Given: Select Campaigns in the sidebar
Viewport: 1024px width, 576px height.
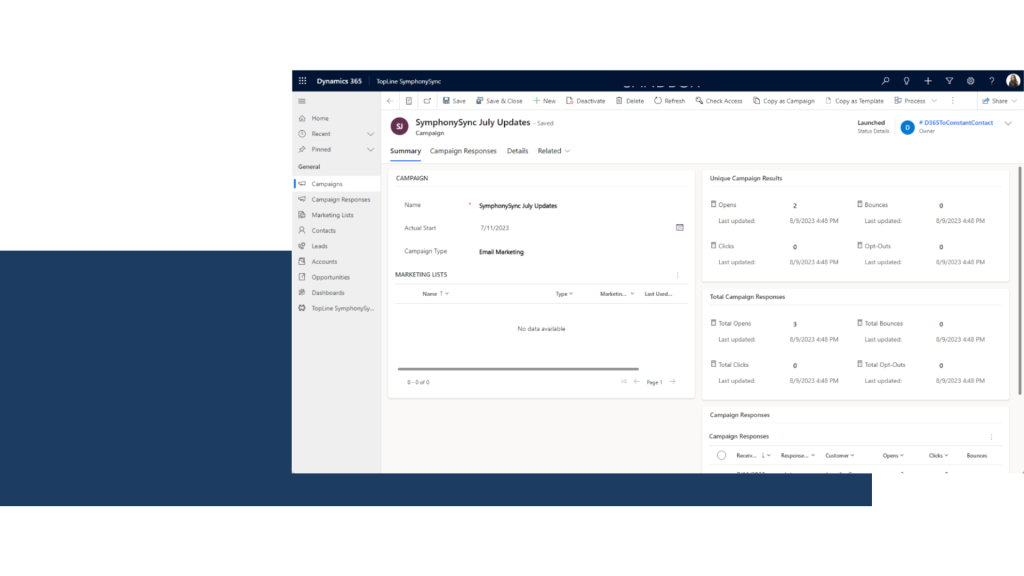Looking at the screenshot, I should (x=336, y=184).
